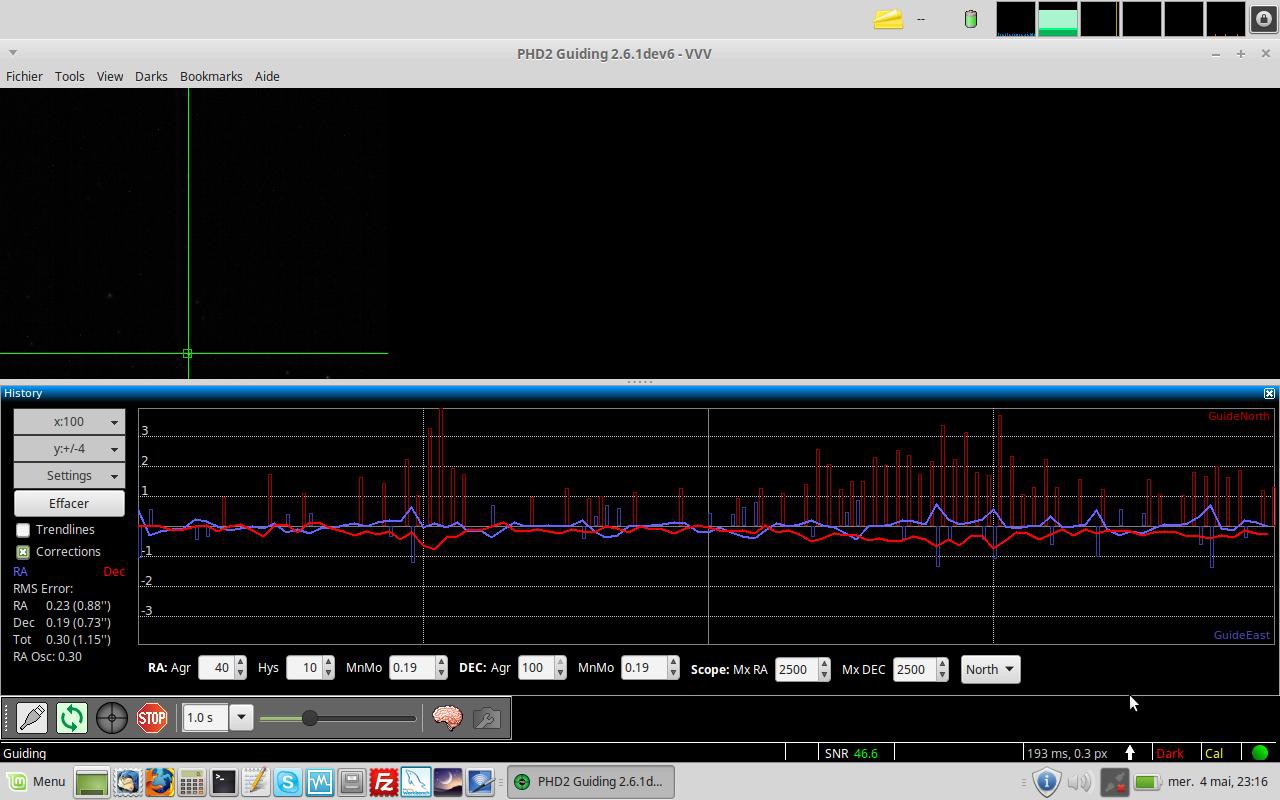Expand the exposure time dropdown arrow
1280x800 pixels.
241,717
